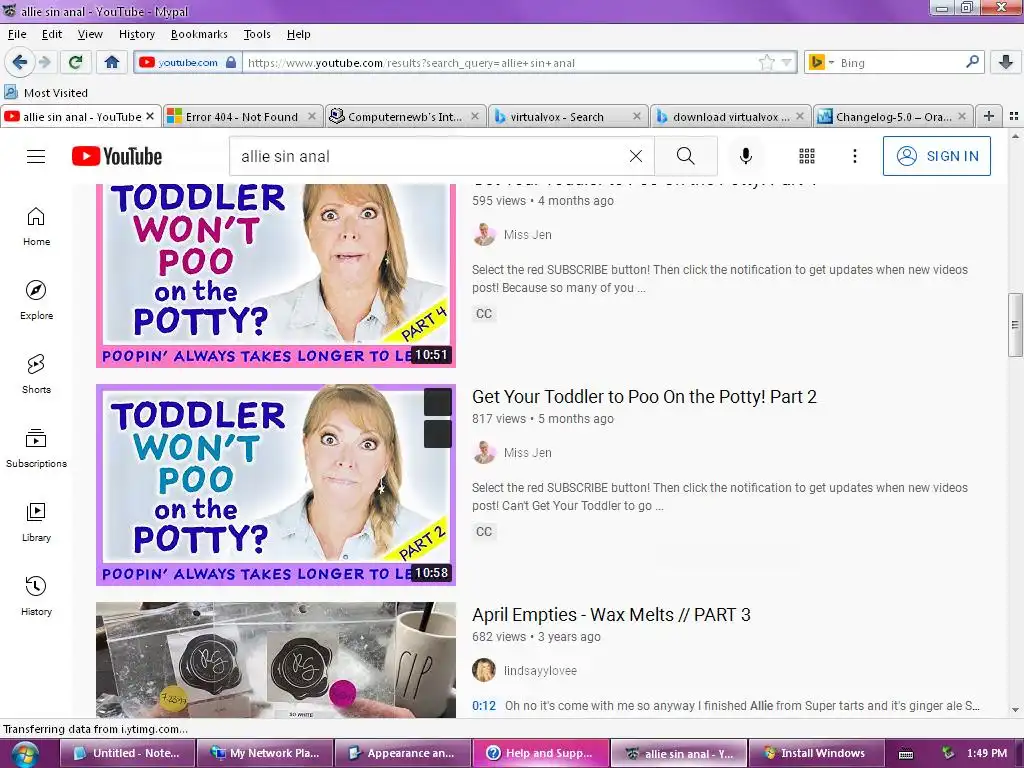
Task: Open the address bar history dropdown arrow
Action: [786, 63]
